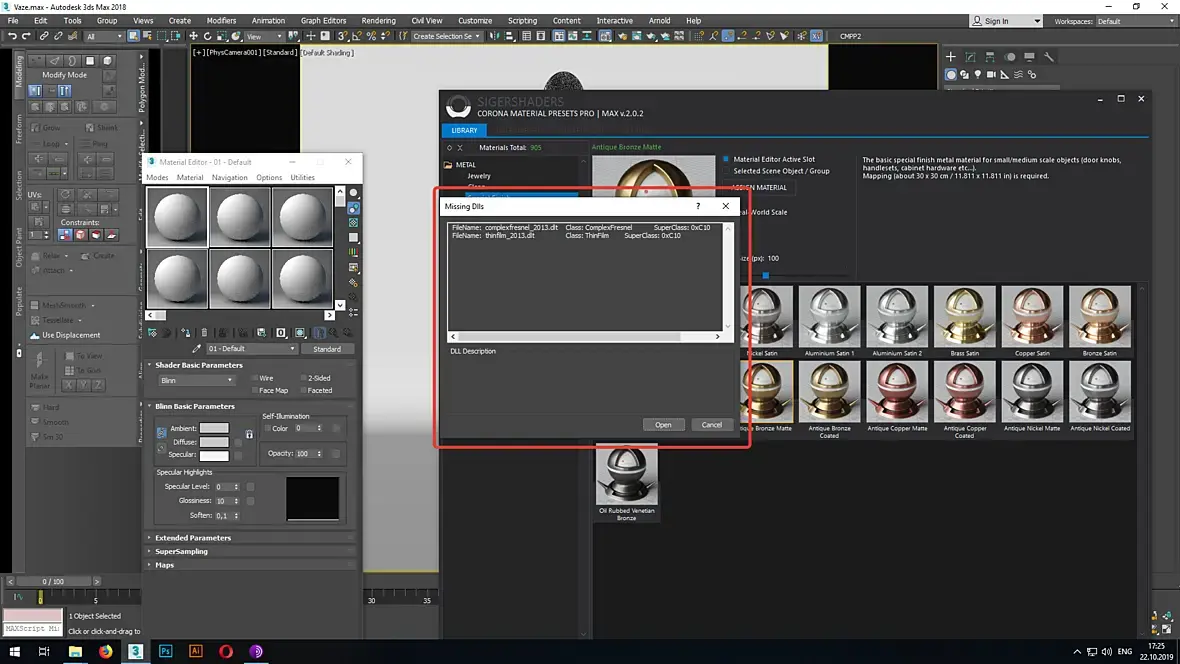Toggle Ambient-Diffuse lock button

click(x=161, y=434)
